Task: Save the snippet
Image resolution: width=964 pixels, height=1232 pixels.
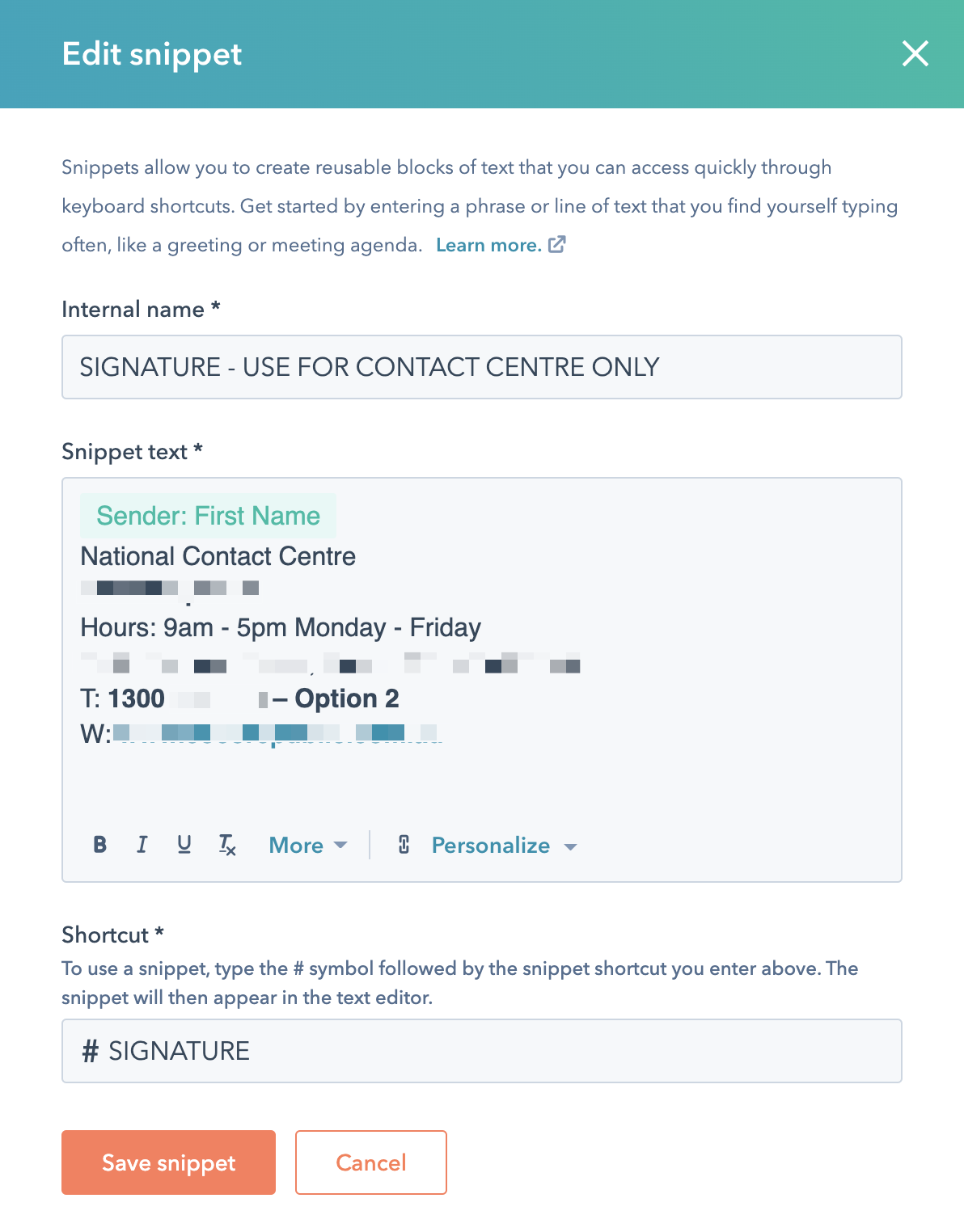Action: click(168, 1162)
